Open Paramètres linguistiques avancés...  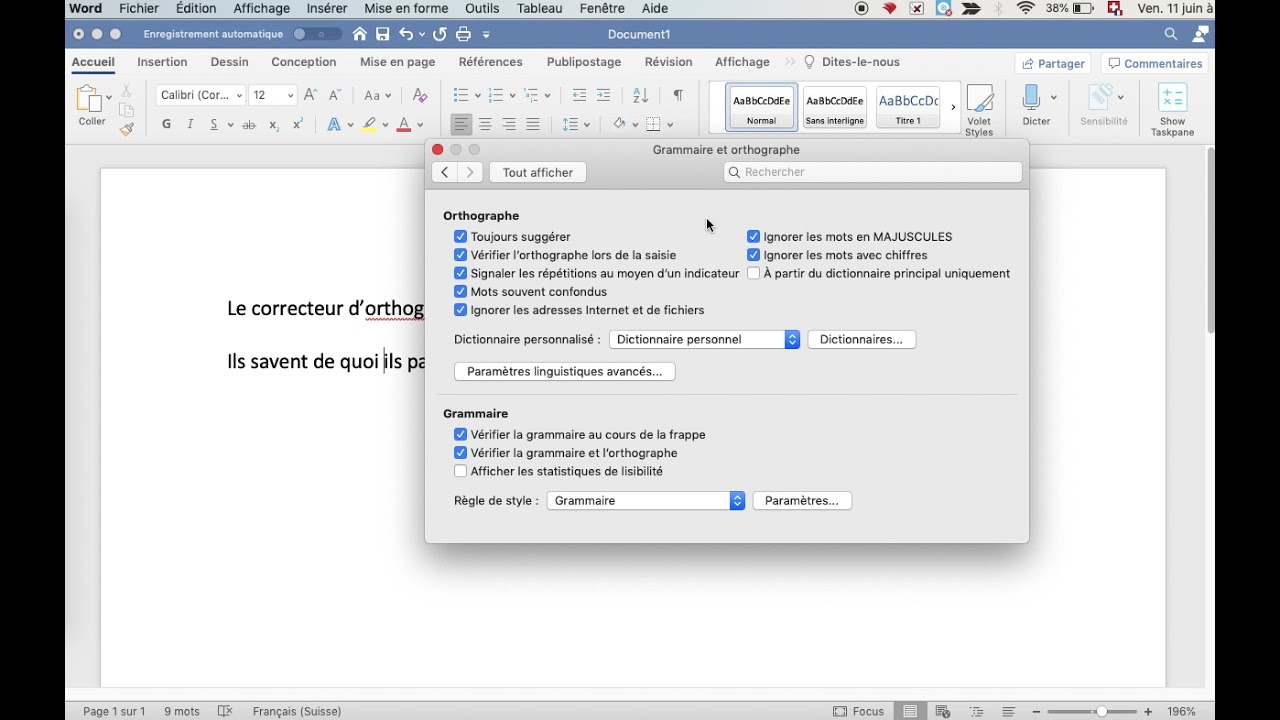565,372
